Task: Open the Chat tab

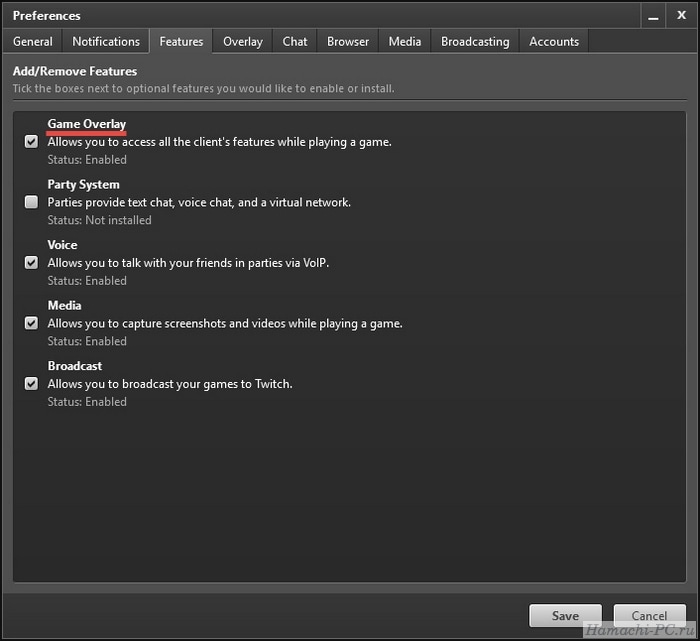Action: pos(295,42)
